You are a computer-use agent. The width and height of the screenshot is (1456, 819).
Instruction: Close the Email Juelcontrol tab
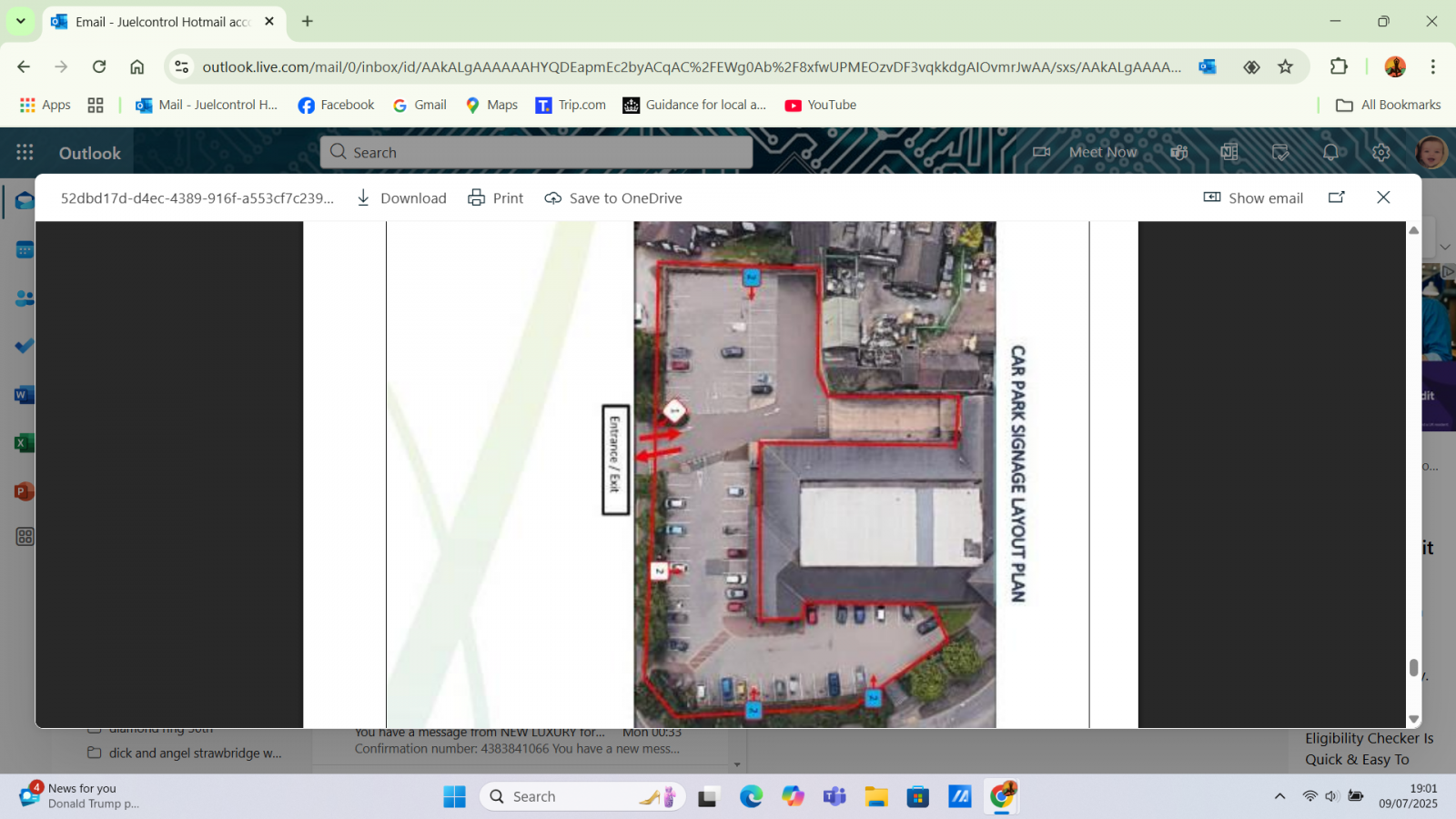(269, 21)
